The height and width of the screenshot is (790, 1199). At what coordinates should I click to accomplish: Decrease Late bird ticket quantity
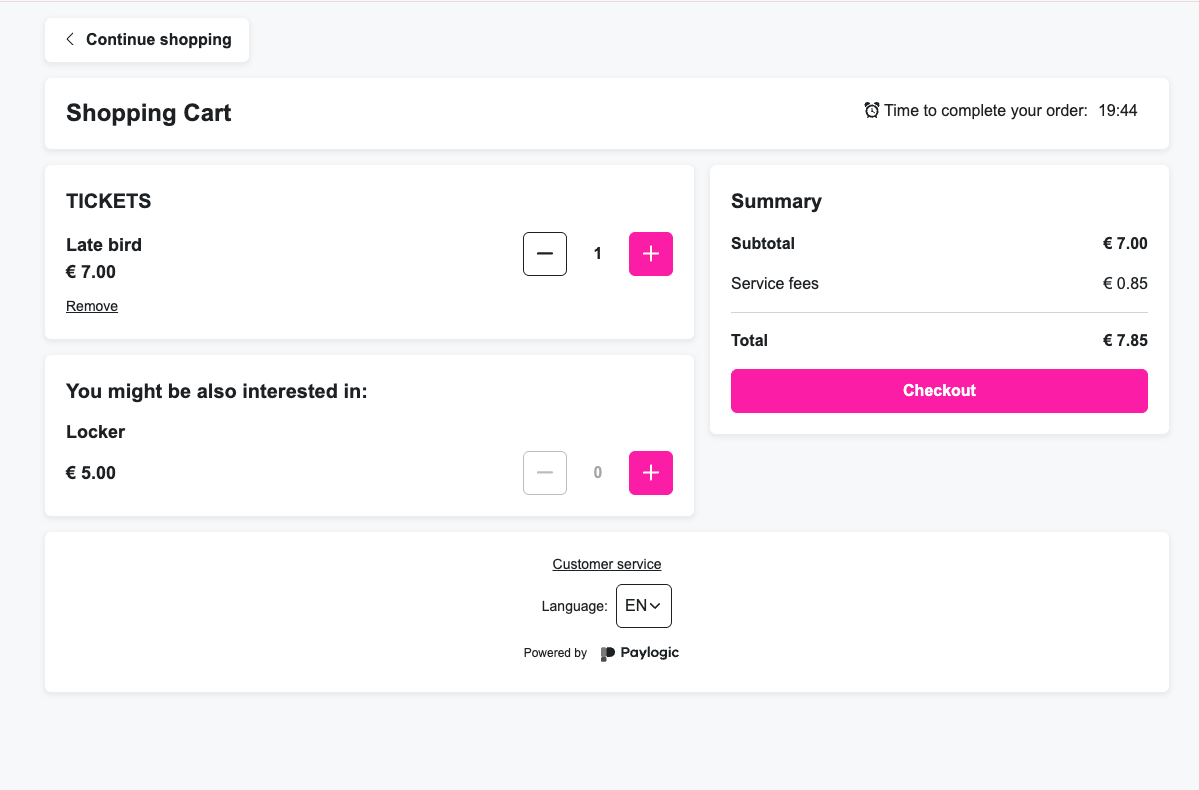coord(545,254)
